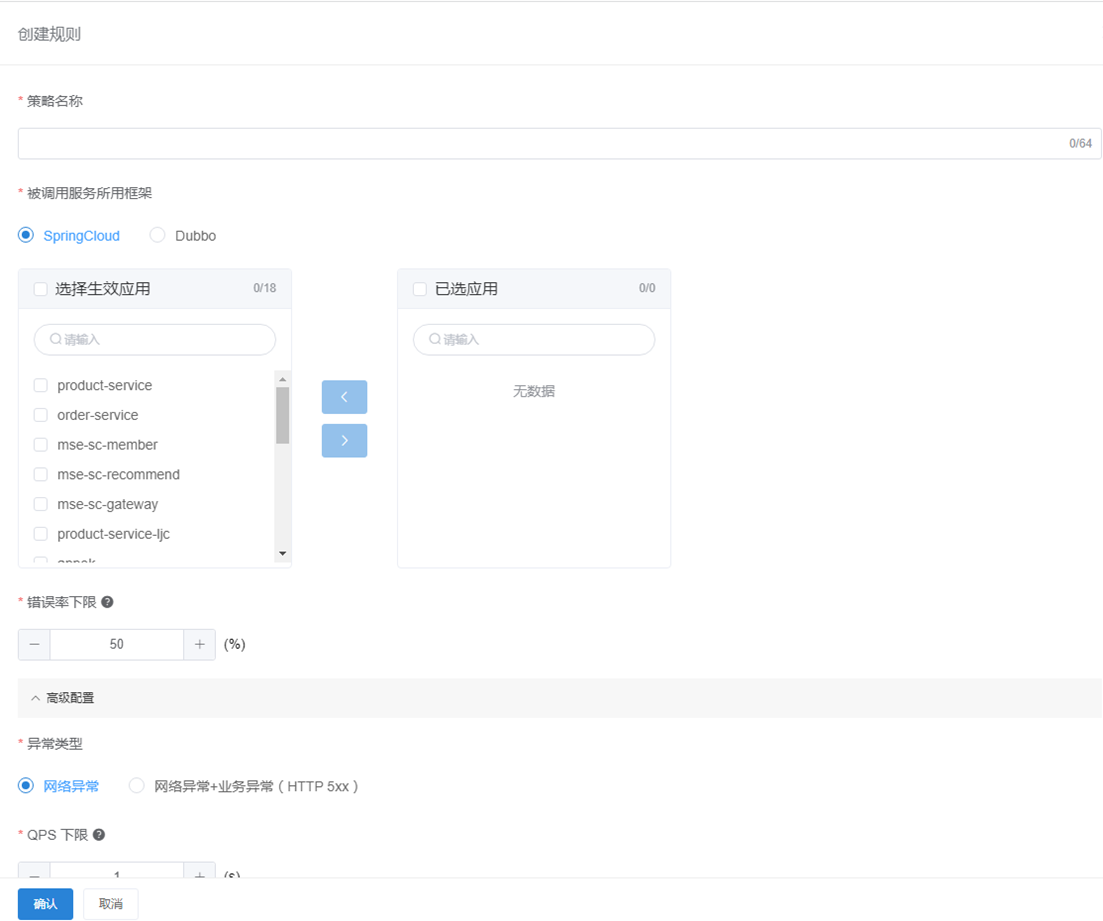The image size is (1103, 921).
Task: Click the mse-sc-gateway label text
Action: (x=108, y=504)
